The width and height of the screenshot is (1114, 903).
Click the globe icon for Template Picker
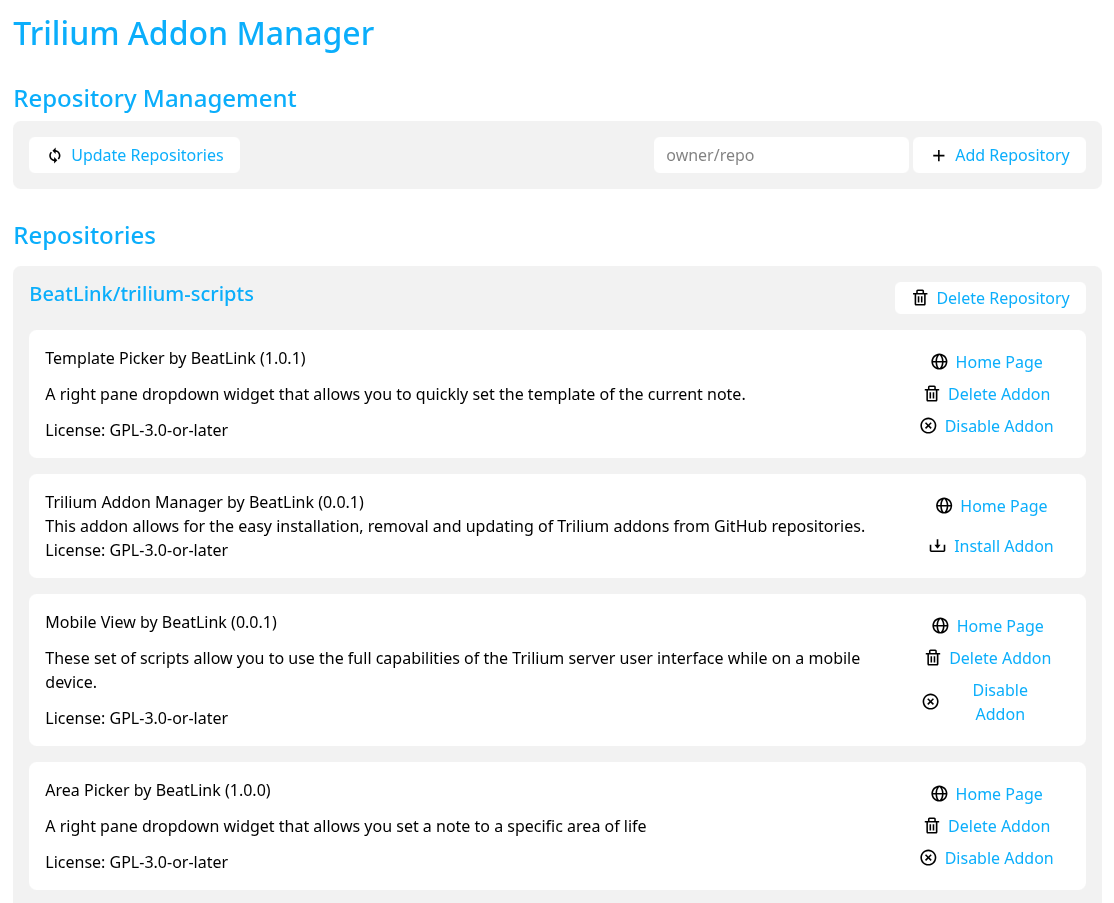click(939, 362)
